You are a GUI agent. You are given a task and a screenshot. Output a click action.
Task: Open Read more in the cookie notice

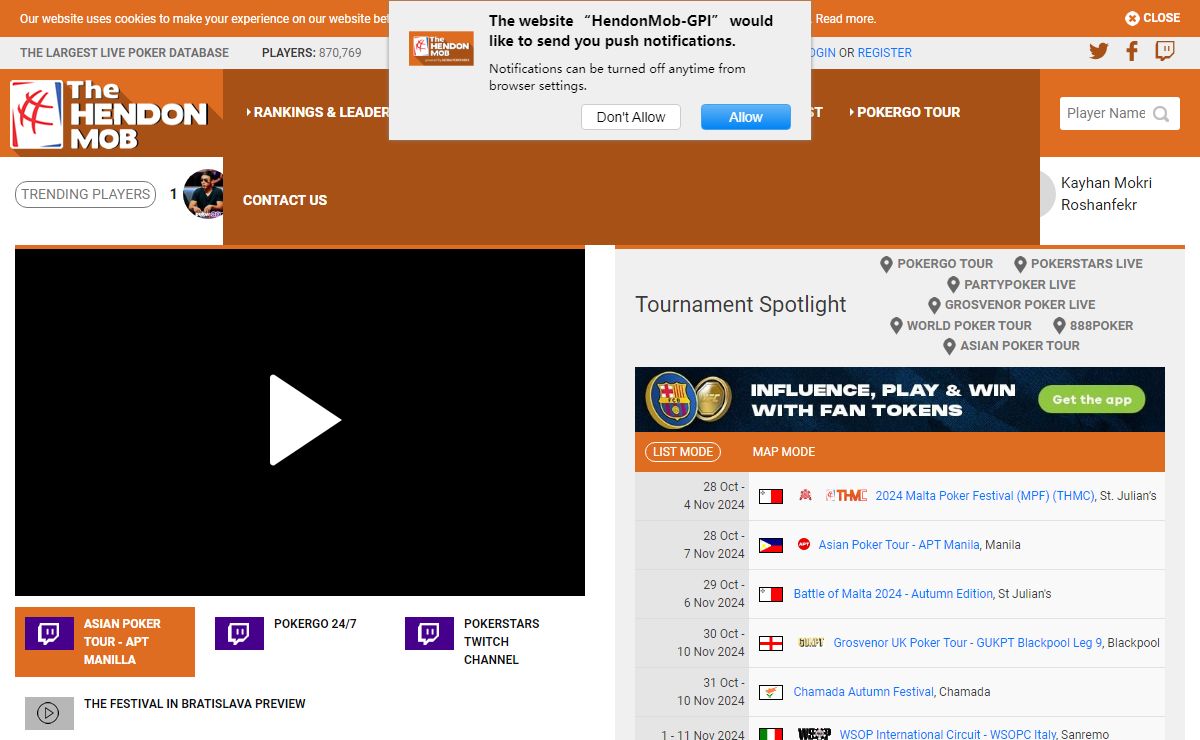click(x=846, y=18)
